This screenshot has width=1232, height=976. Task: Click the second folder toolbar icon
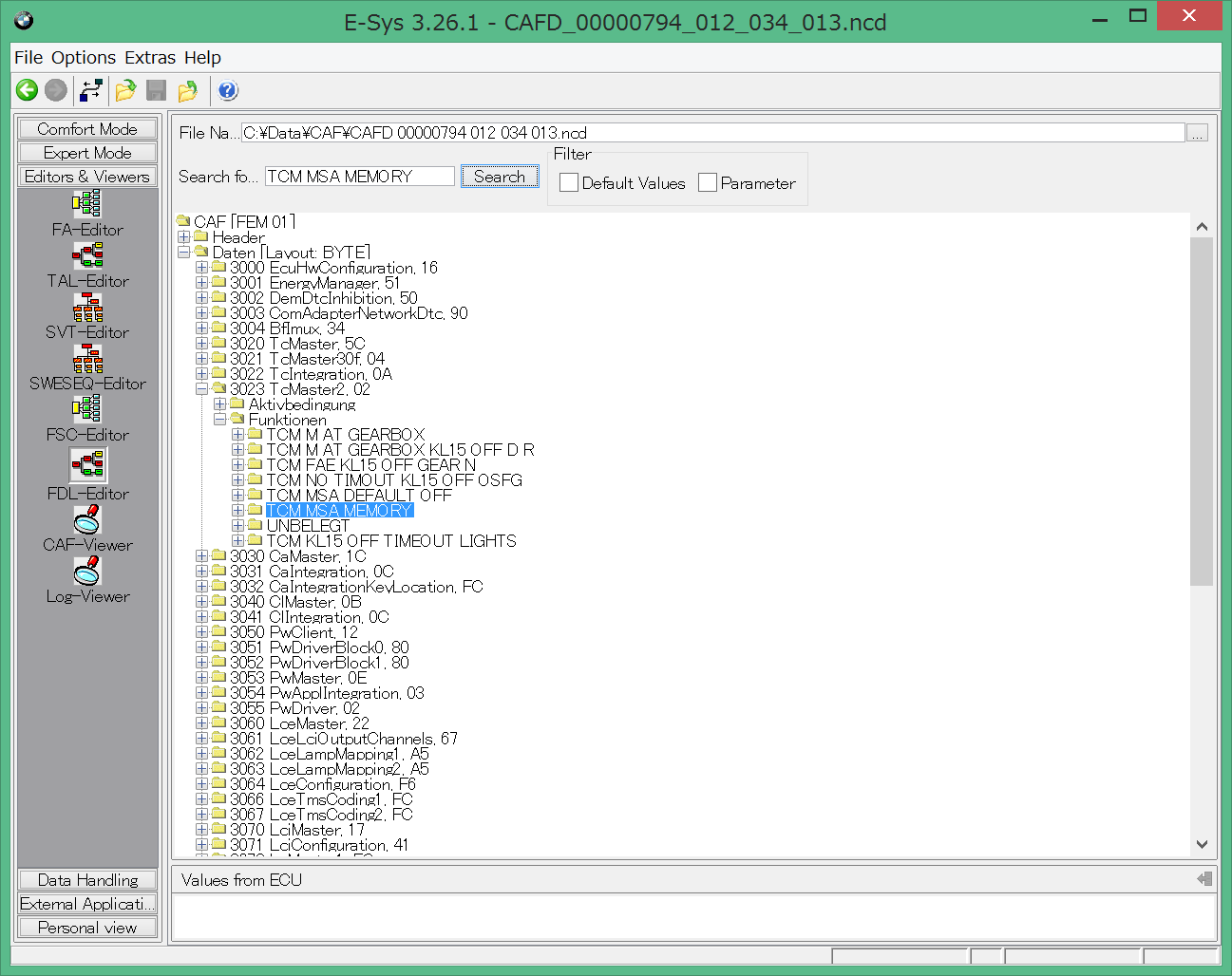click(x=188, y=90)
